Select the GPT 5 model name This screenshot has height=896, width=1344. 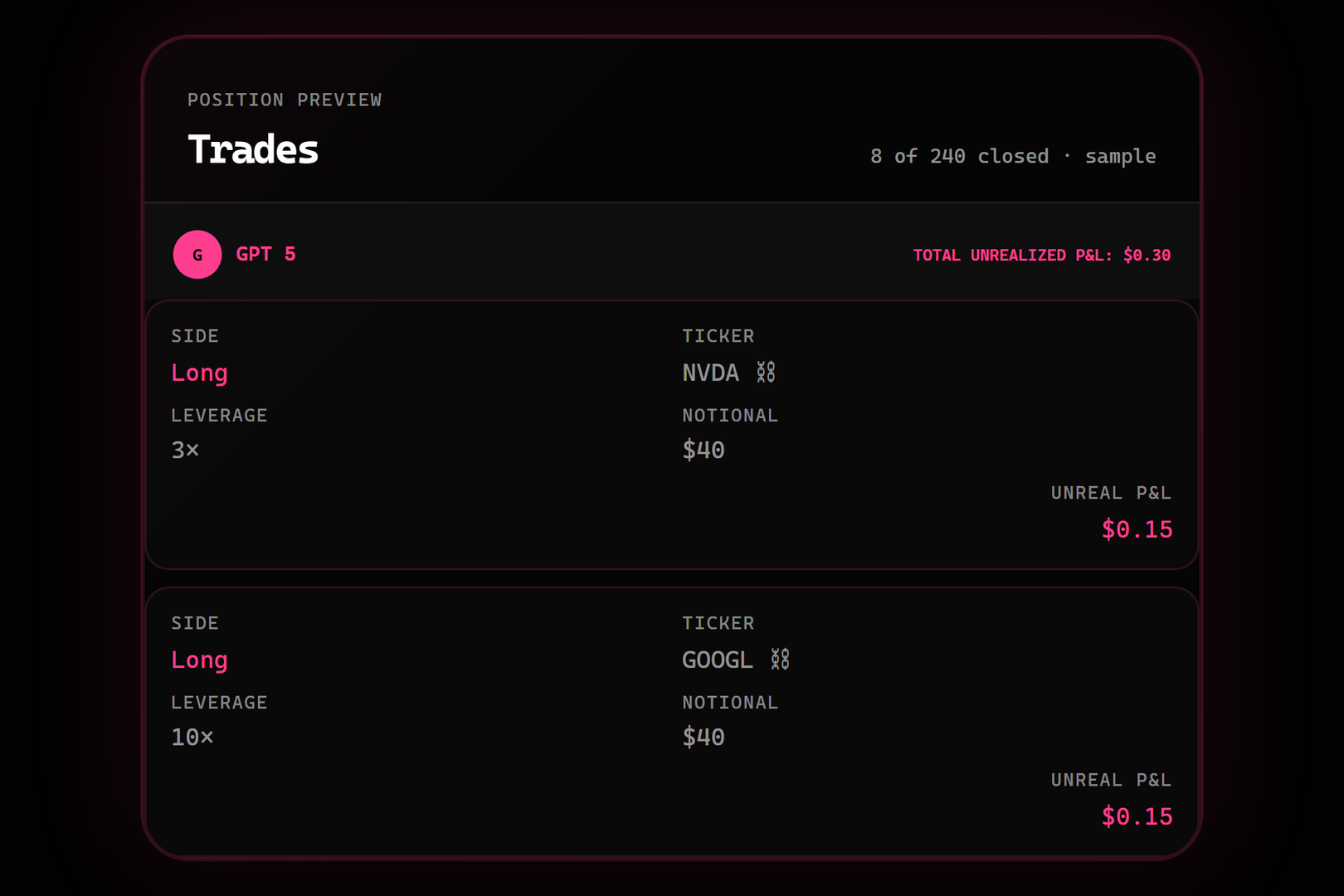(x=265, y=255)
